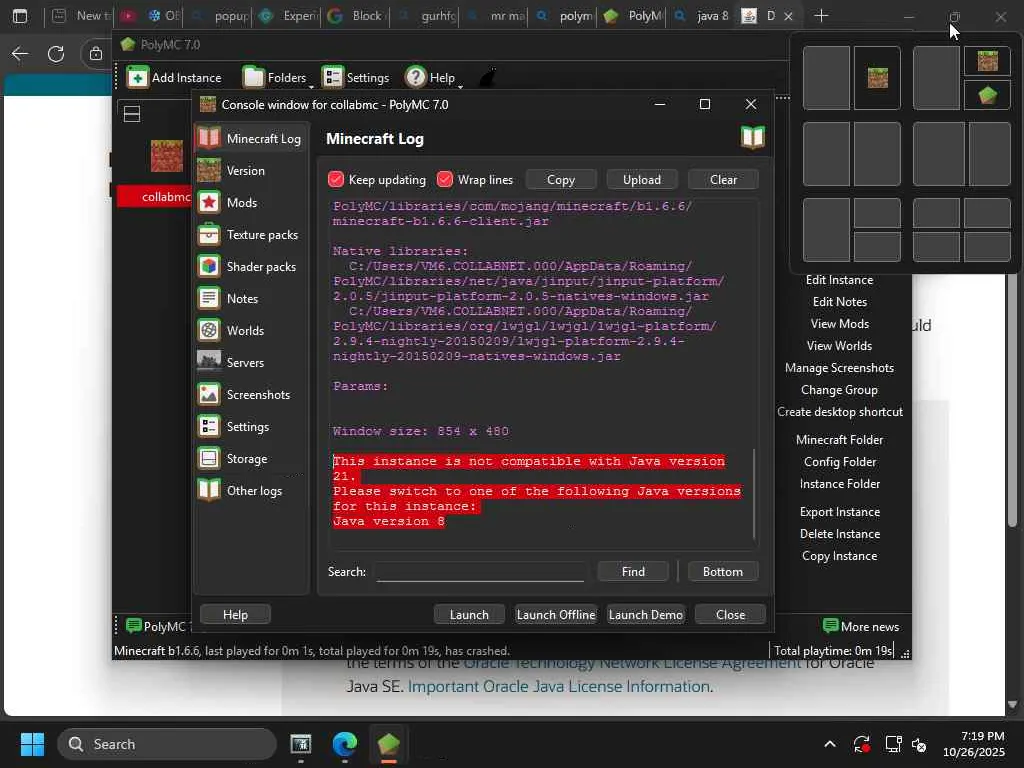Select the collabmc instance icon

click(167, 155)
